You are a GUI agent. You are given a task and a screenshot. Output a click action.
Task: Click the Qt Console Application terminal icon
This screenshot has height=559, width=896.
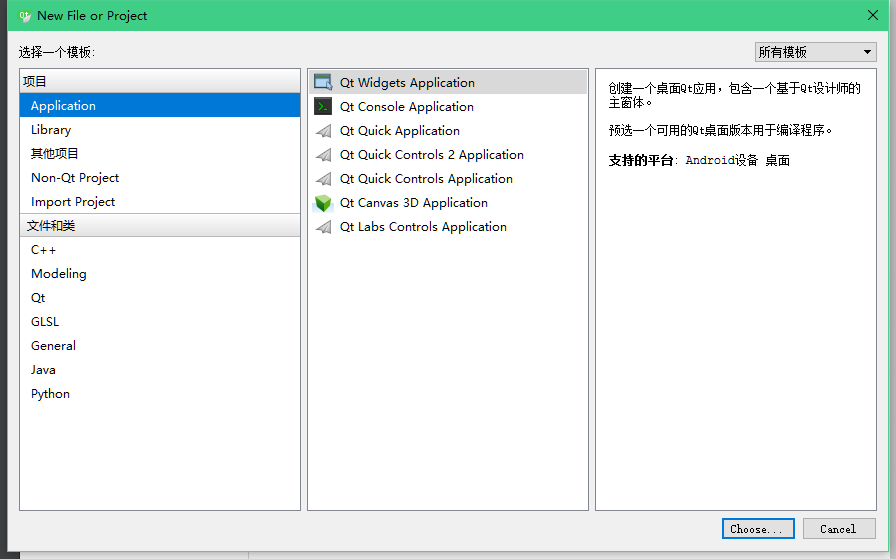pyautogui.click(x=323, y=106)
